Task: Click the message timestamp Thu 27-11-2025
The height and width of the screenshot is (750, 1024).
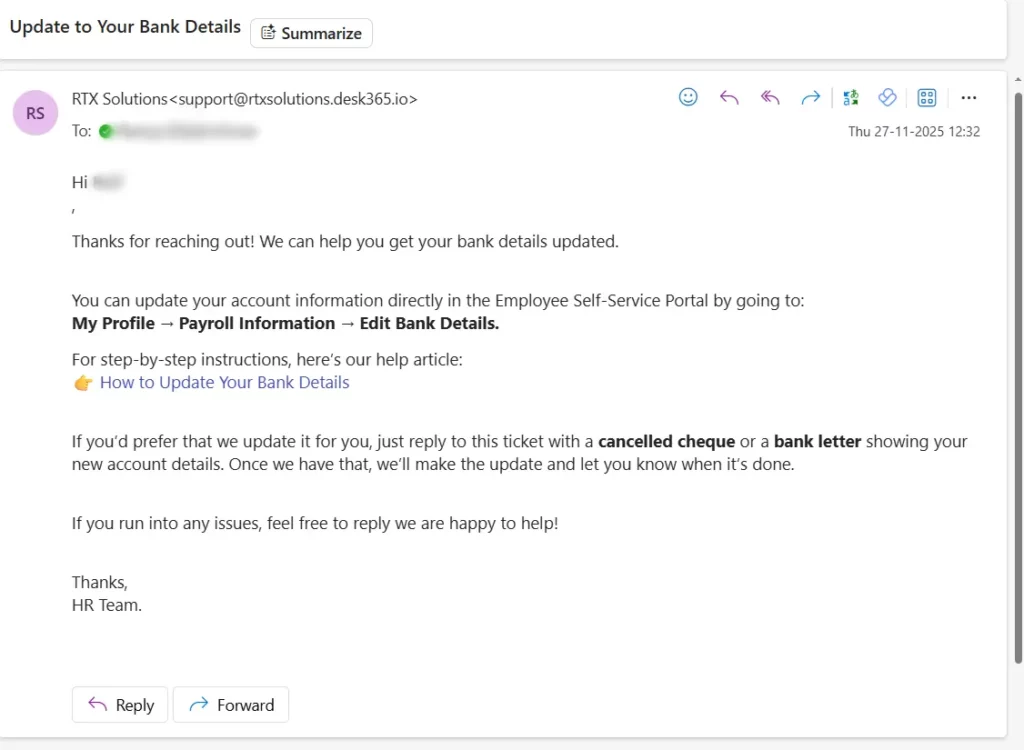Action: coord(913,131)
